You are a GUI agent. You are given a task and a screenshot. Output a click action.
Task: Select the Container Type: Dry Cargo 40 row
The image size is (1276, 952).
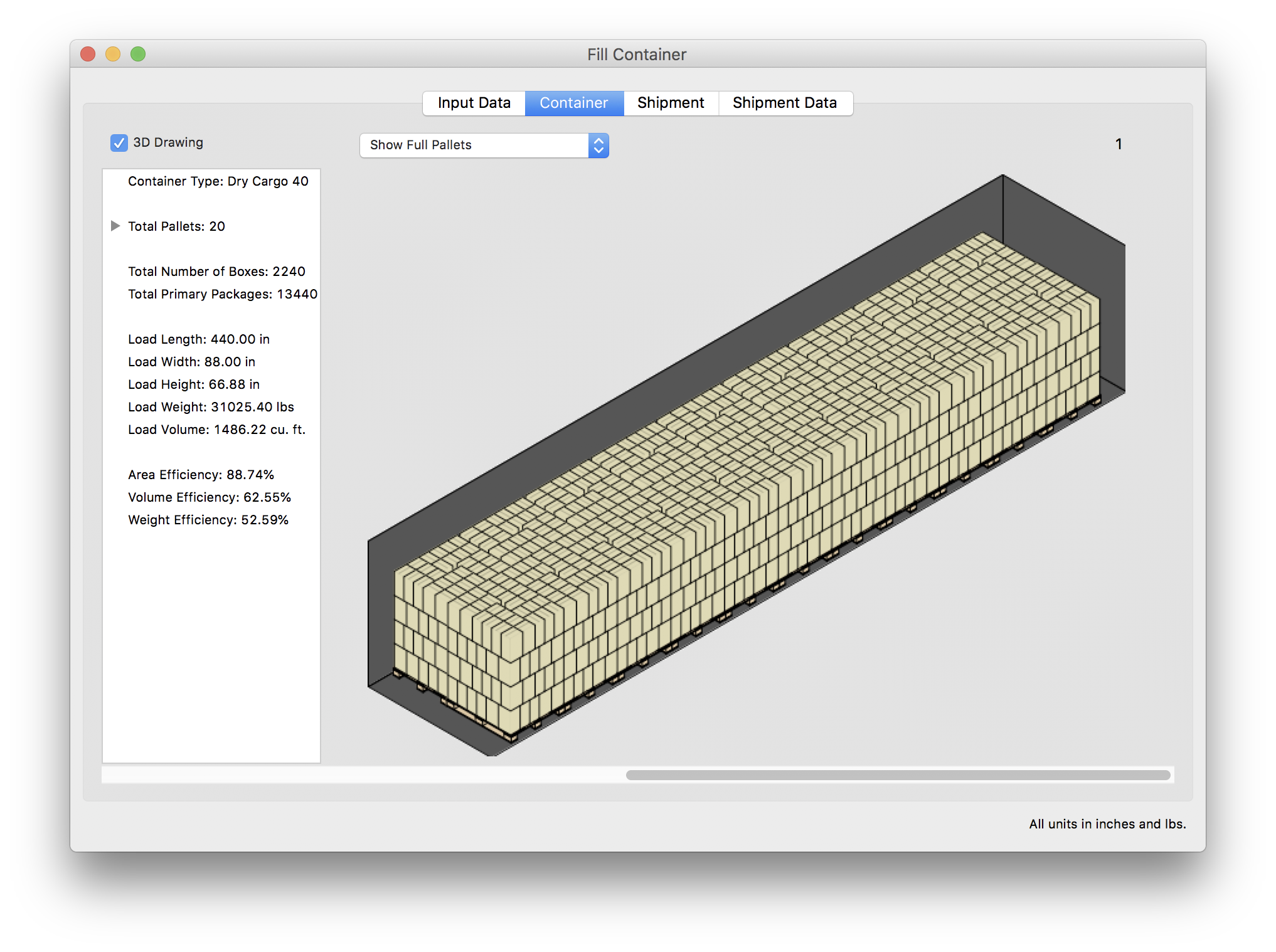(218, 181)
